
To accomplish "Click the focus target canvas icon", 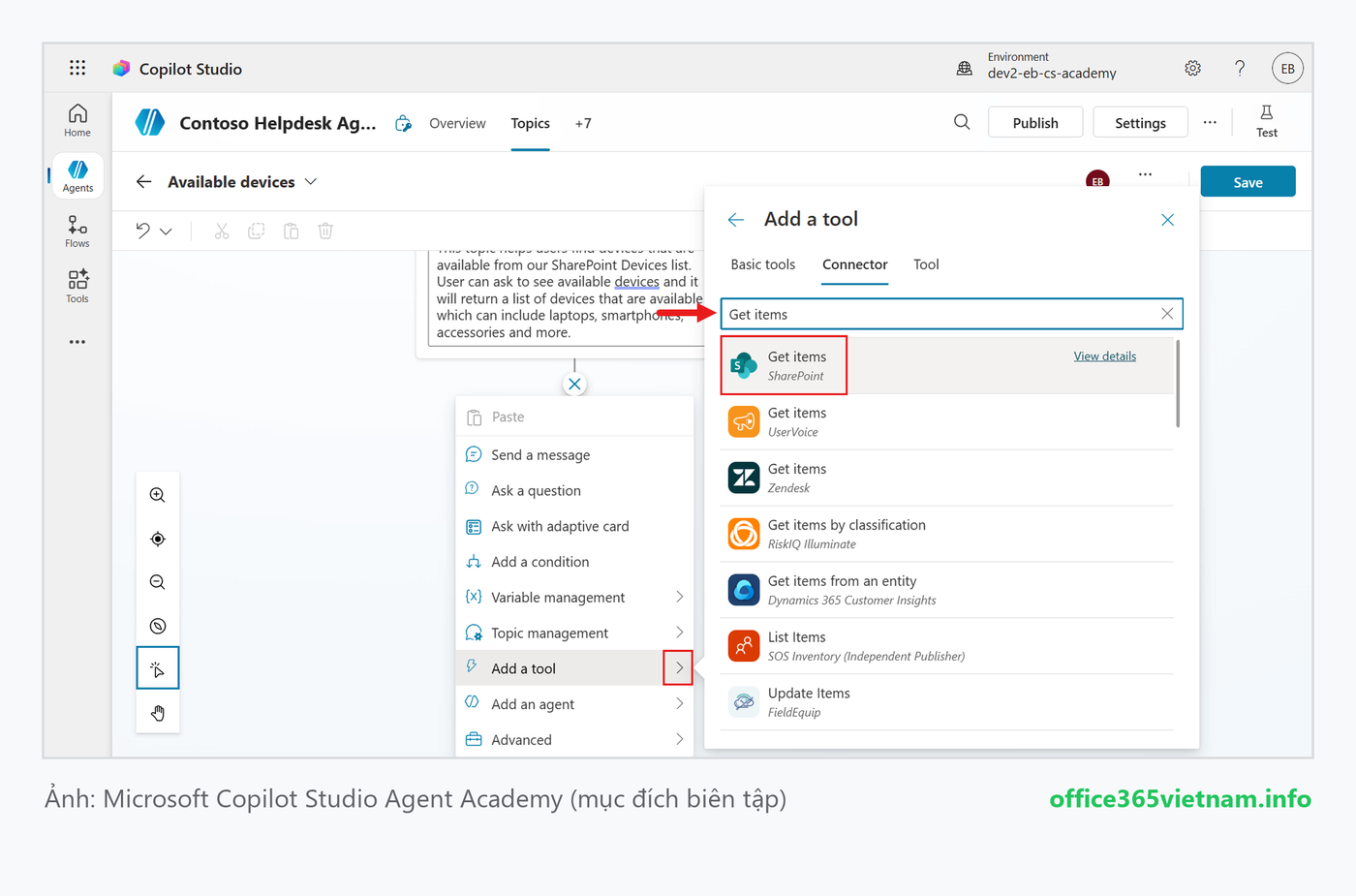I will click(x=158, y=539).
